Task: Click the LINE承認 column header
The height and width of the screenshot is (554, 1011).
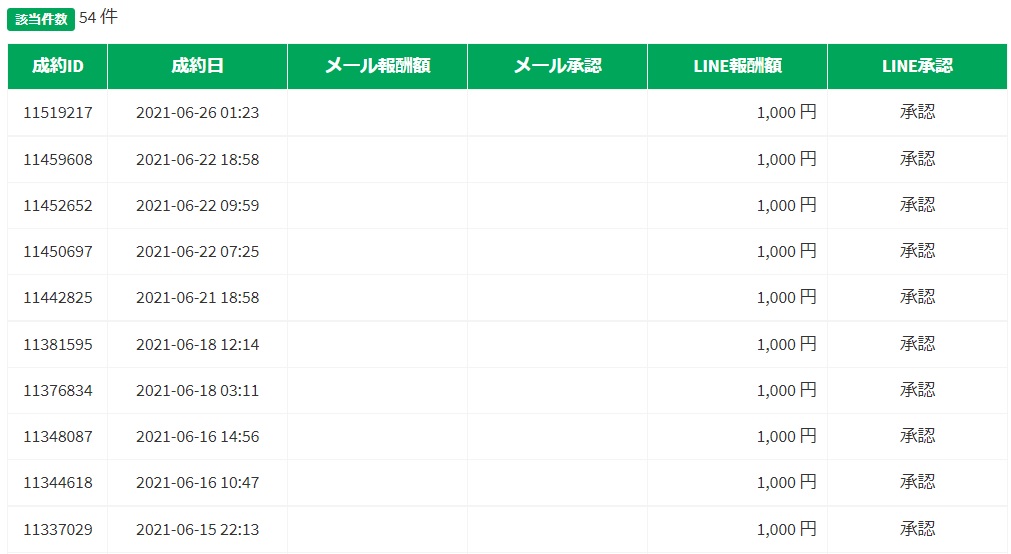Action: 917,66
